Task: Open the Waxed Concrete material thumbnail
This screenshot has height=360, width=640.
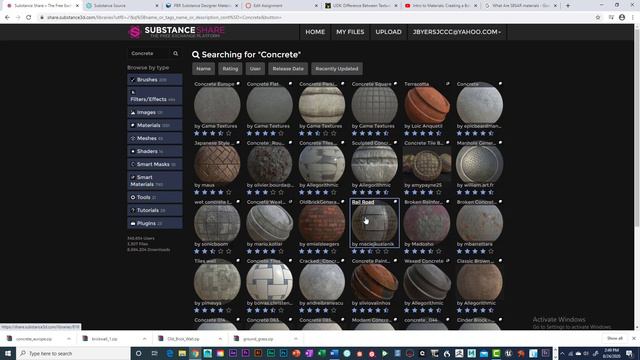Action: tap(427, 282)
